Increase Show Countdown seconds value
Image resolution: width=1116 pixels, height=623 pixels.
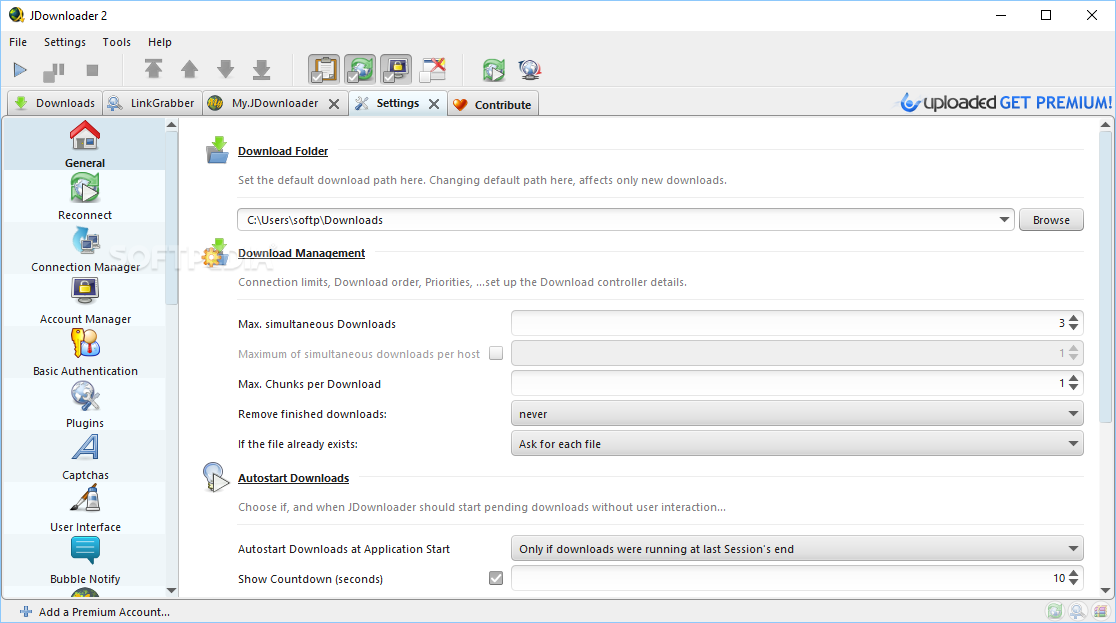pos(1073,574)
